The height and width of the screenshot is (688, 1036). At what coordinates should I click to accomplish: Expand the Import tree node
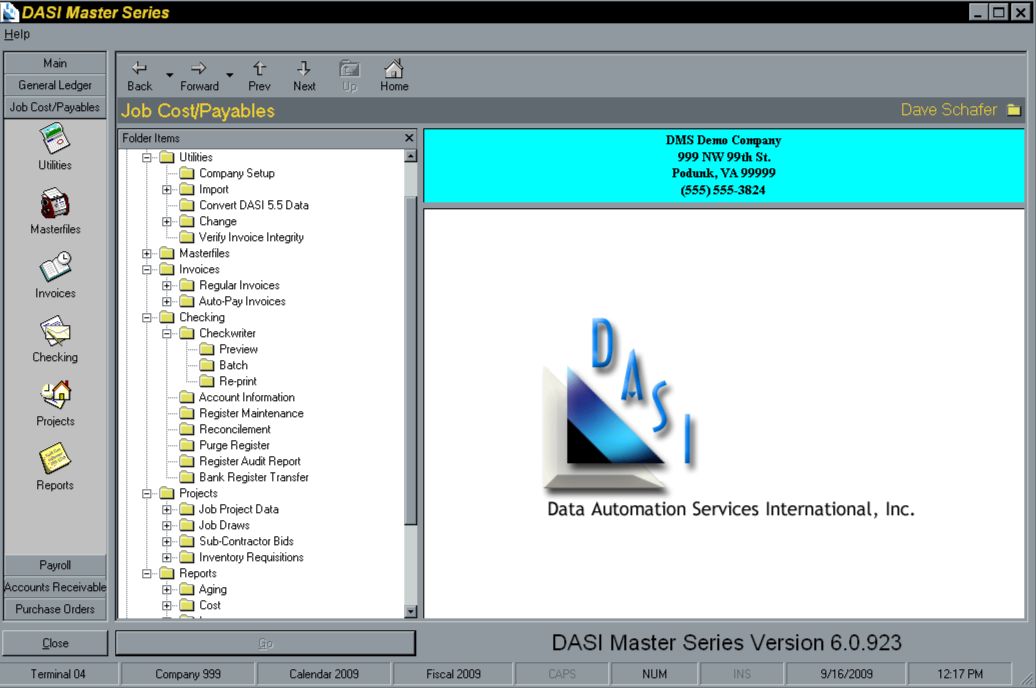[166, 189]
